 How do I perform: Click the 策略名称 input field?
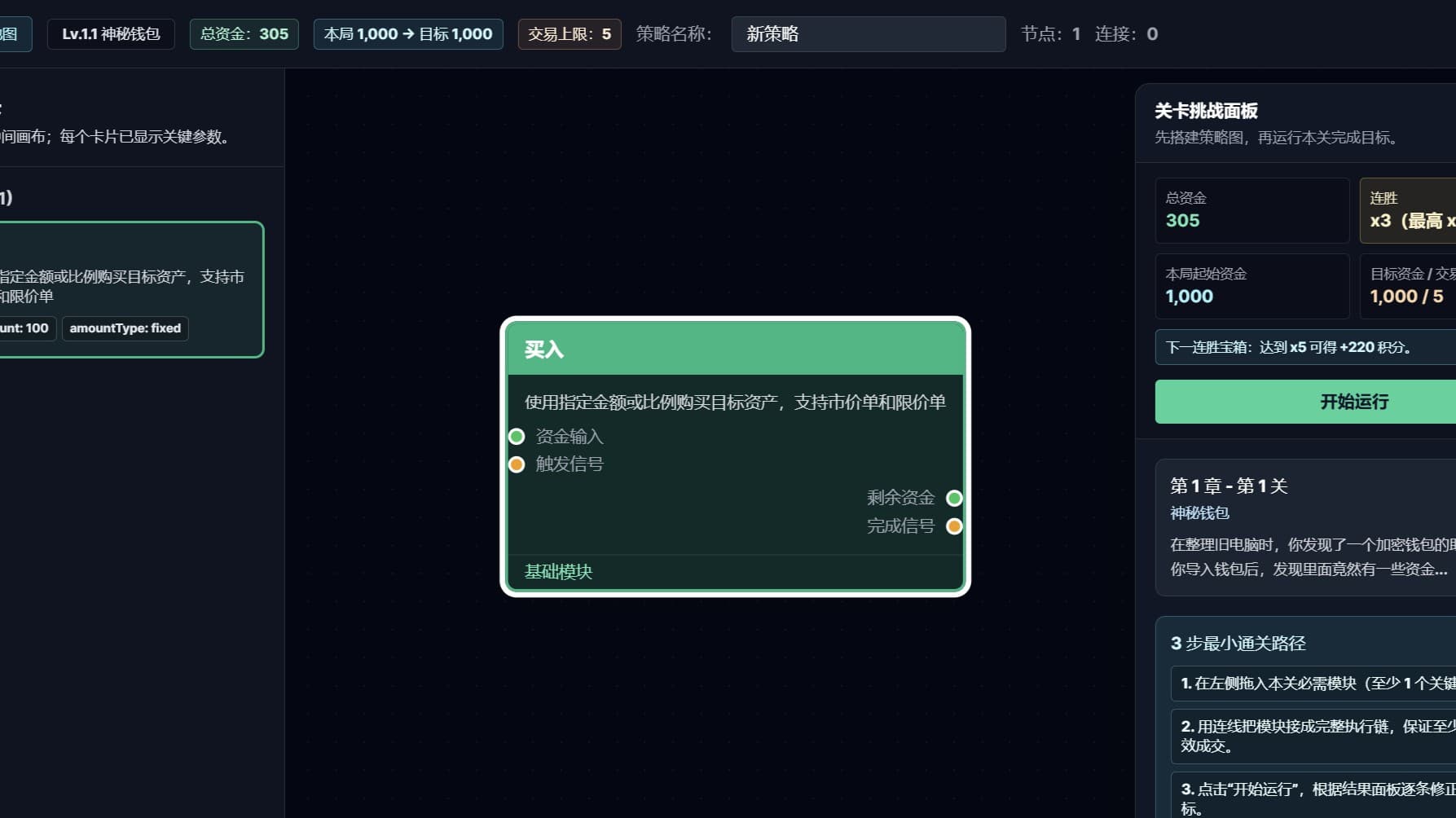pyautogui.click(x=868, y=34)
